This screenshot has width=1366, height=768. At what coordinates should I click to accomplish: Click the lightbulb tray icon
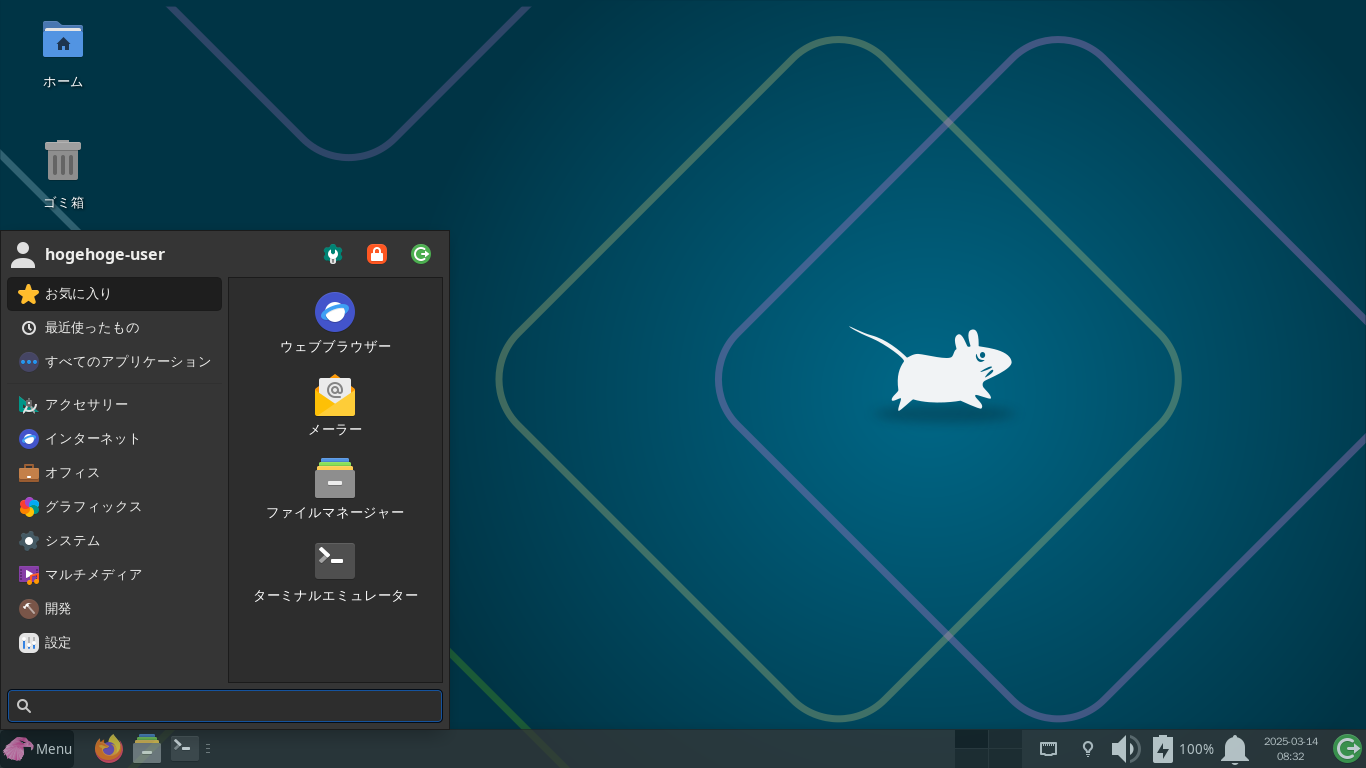[1088, 749]
